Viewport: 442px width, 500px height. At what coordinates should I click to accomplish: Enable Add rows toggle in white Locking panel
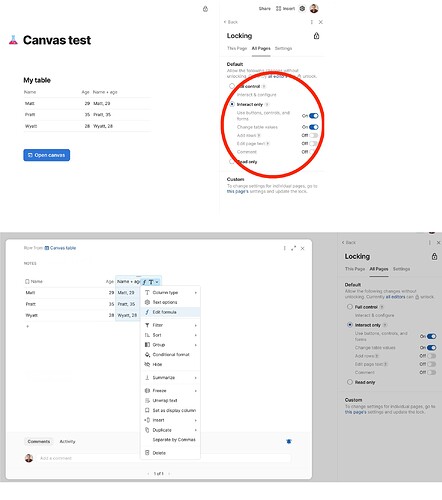pyautogui.click(x=314, y=135)
